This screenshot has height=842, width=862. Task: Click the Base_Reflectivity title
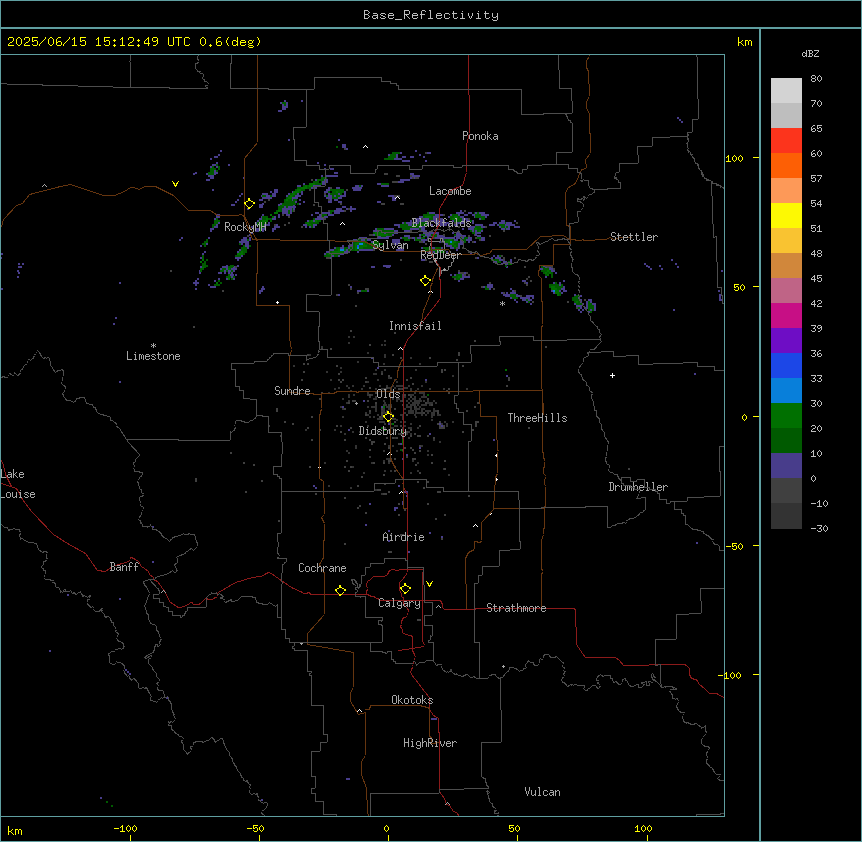point(431,15)
